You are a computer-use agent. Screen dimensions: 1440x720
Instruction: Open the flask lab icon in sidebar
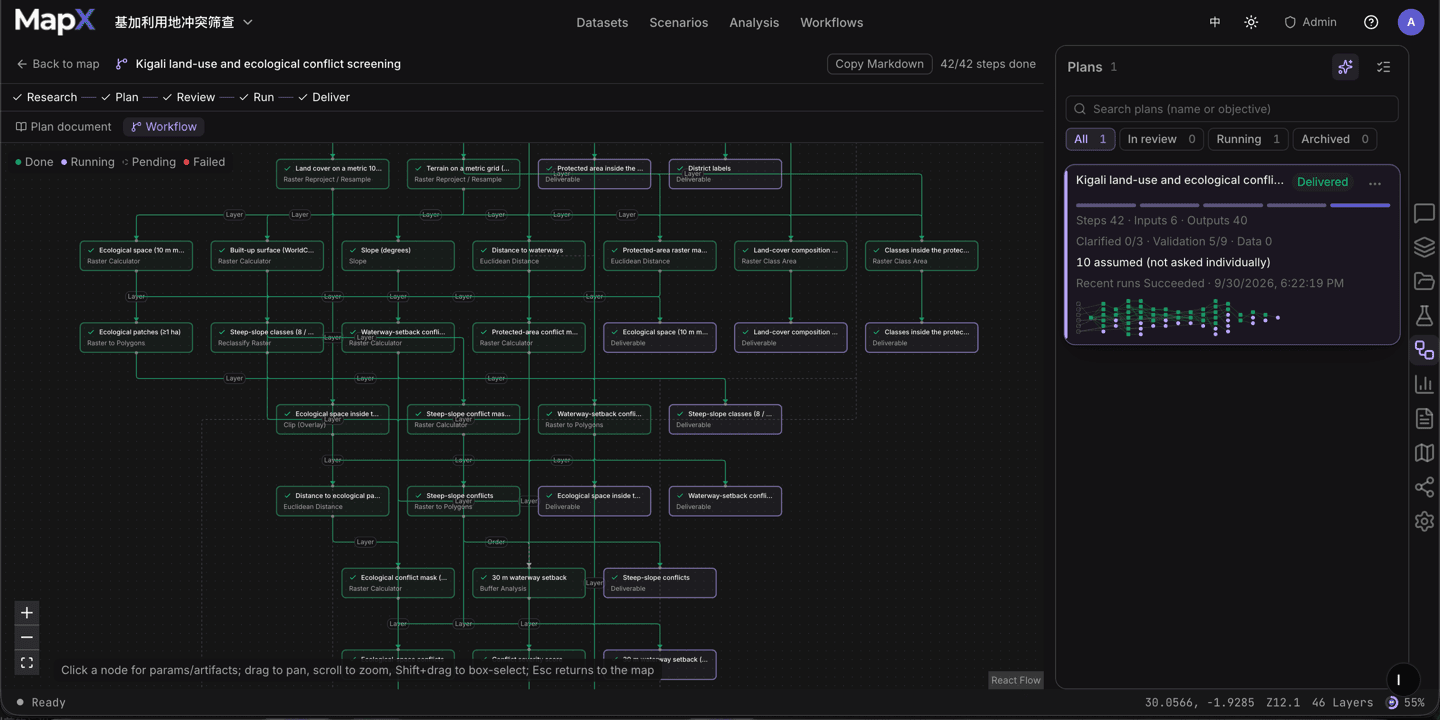click(x=1424, y=316)
